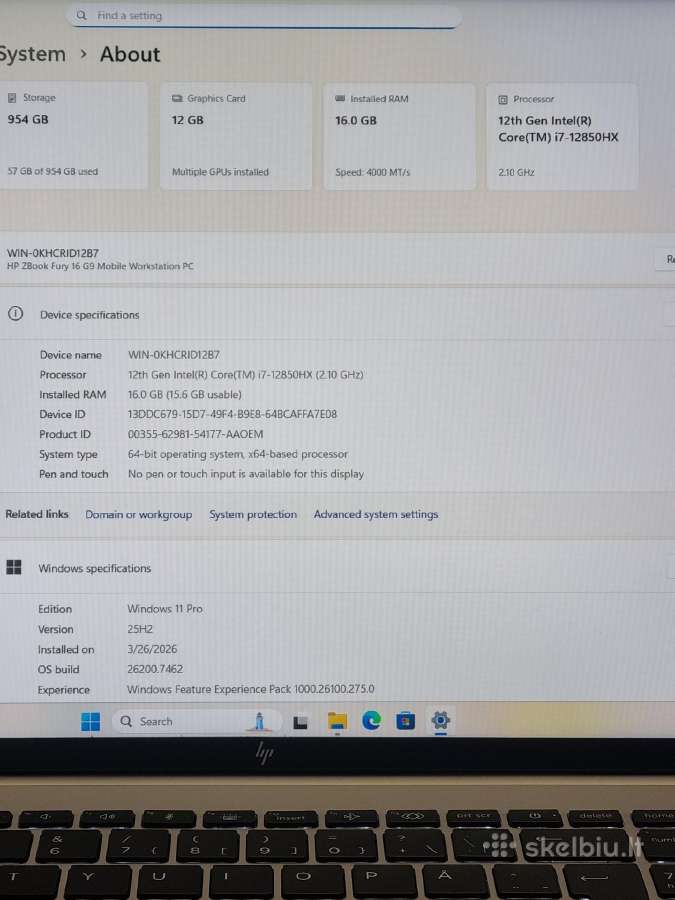Open the Installed RAM 16.0 GB card

399,137
